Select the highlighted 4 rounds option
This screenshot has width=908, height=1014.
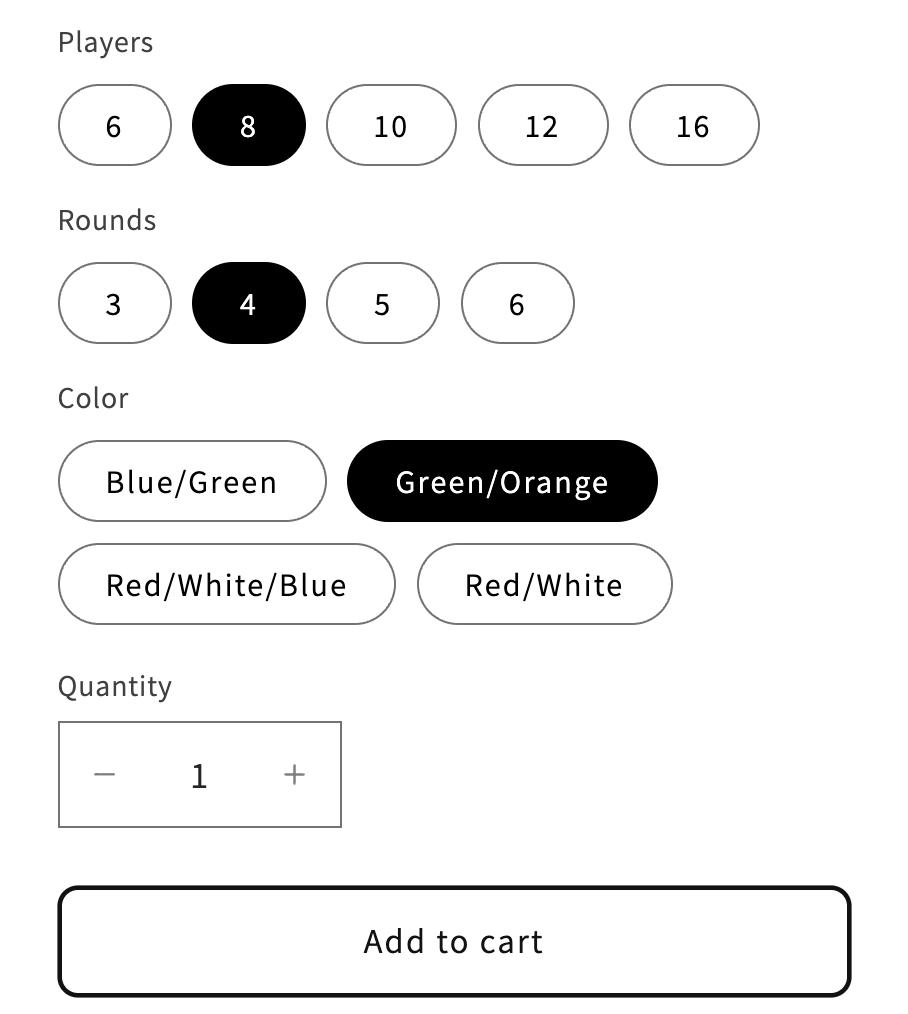coord(249,303)
